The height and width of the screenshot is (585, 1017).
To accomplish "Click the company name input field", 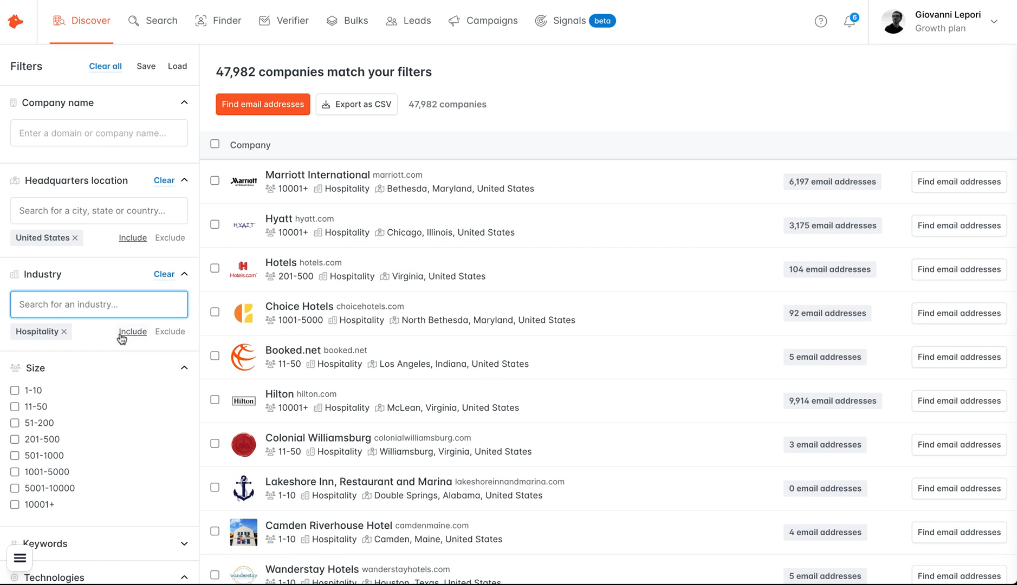I will coord(99,133).
